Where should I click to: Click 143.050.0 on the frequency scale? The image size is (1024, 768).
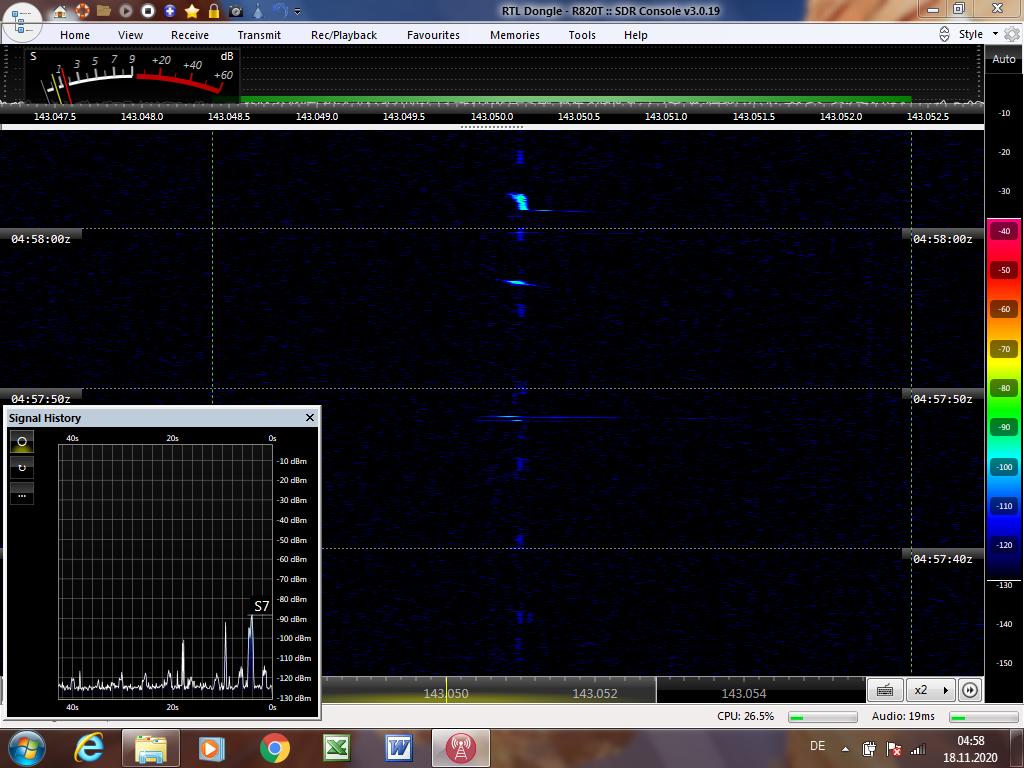492,116
